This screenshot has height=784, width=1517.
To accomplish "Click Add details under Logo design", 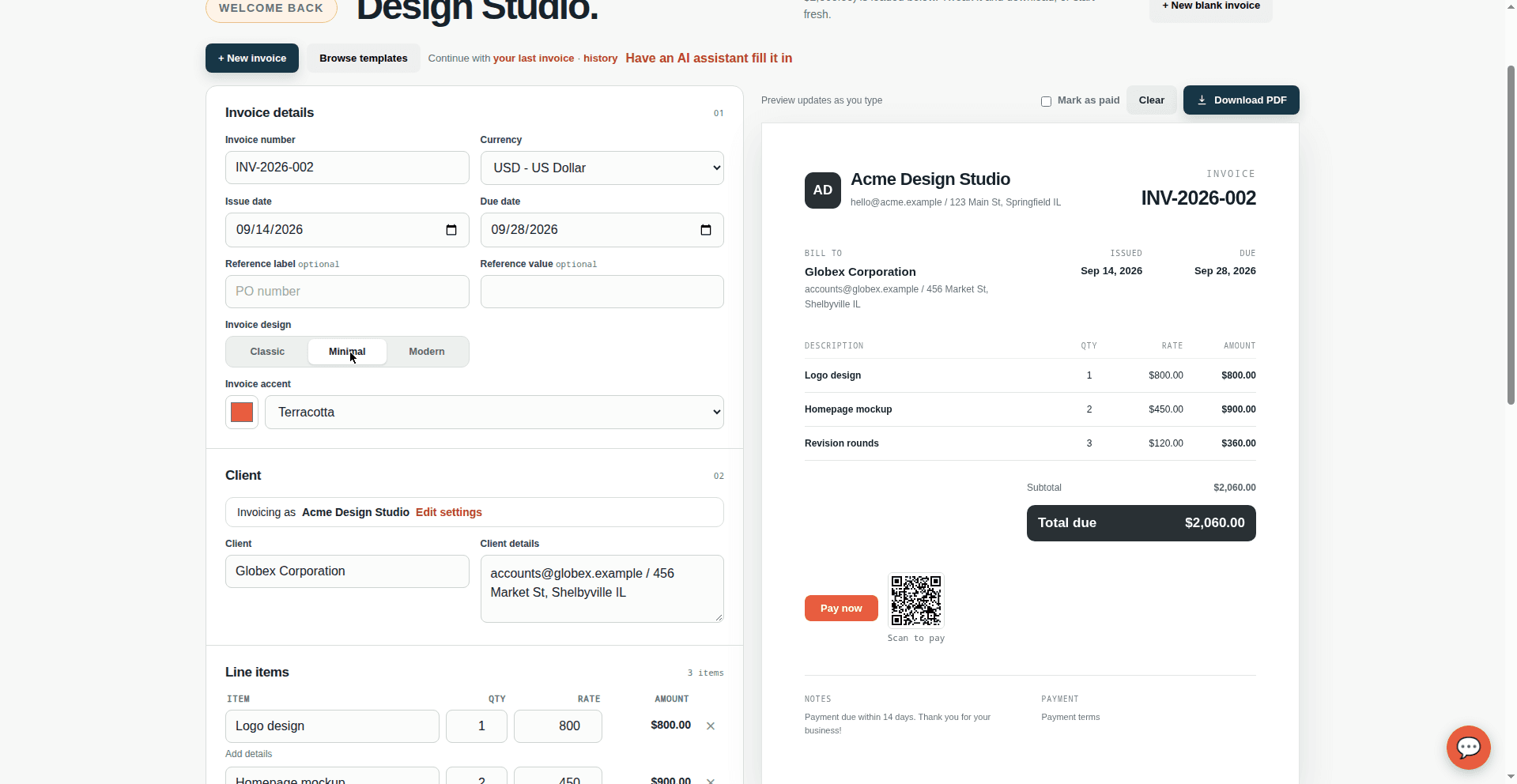I will tap(248, 754).
